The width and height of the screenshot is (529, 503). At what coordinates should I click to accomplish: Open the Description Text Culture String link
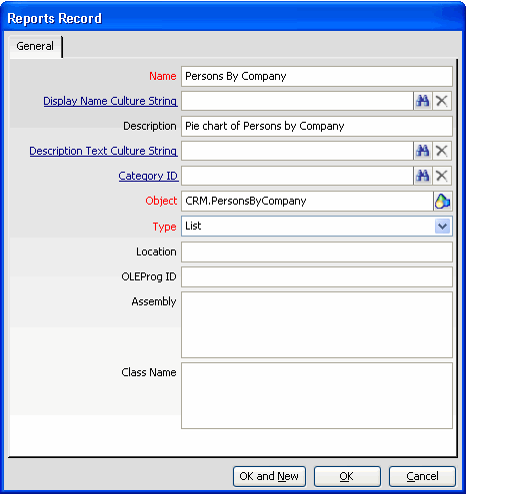coord(103,151)
